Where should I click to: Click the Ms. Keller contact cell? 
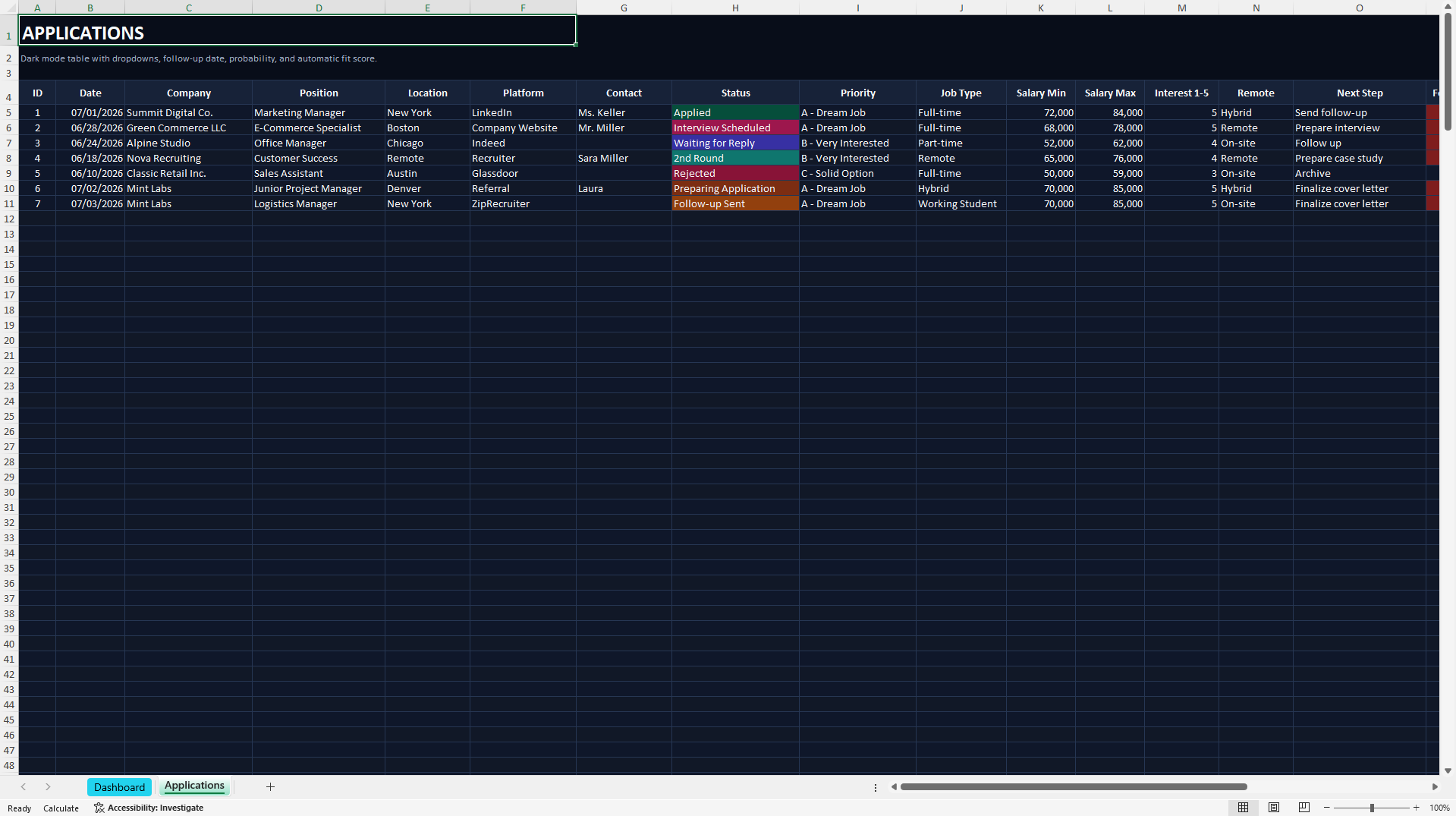(624, 112)
